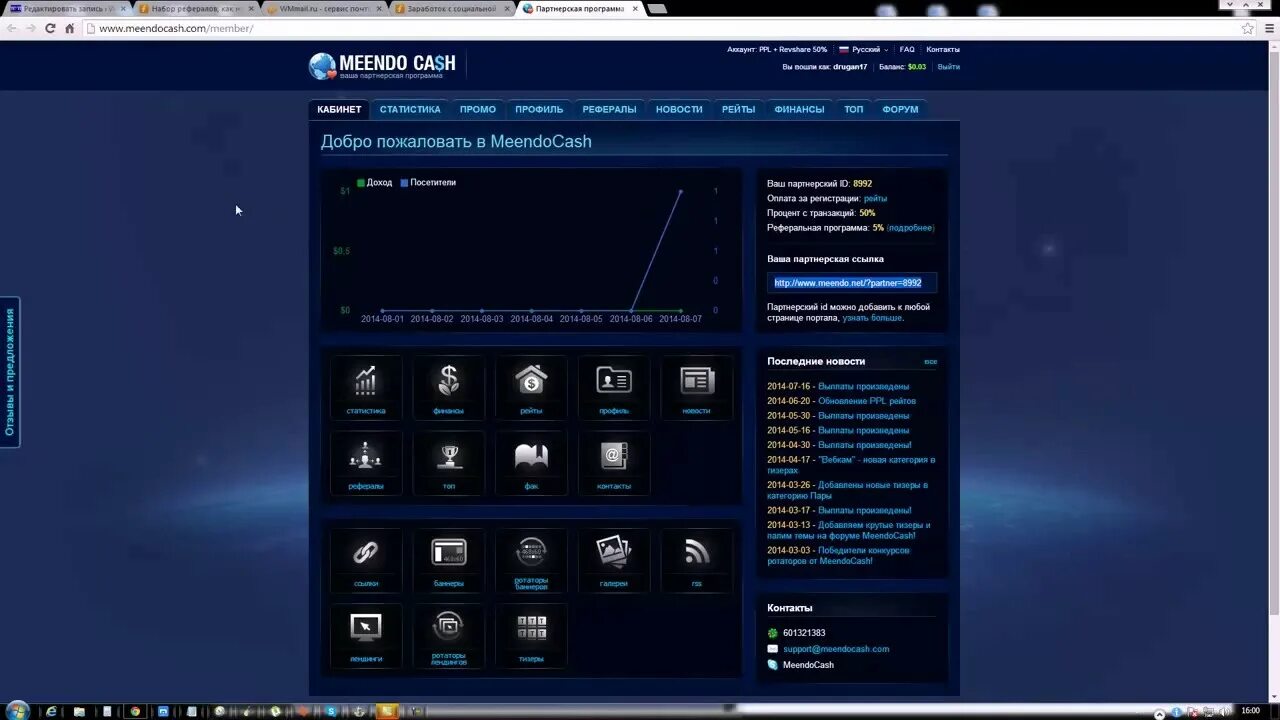Log out via Выйти link
The height and width of the screenshot is (720, 1280).
949,67
